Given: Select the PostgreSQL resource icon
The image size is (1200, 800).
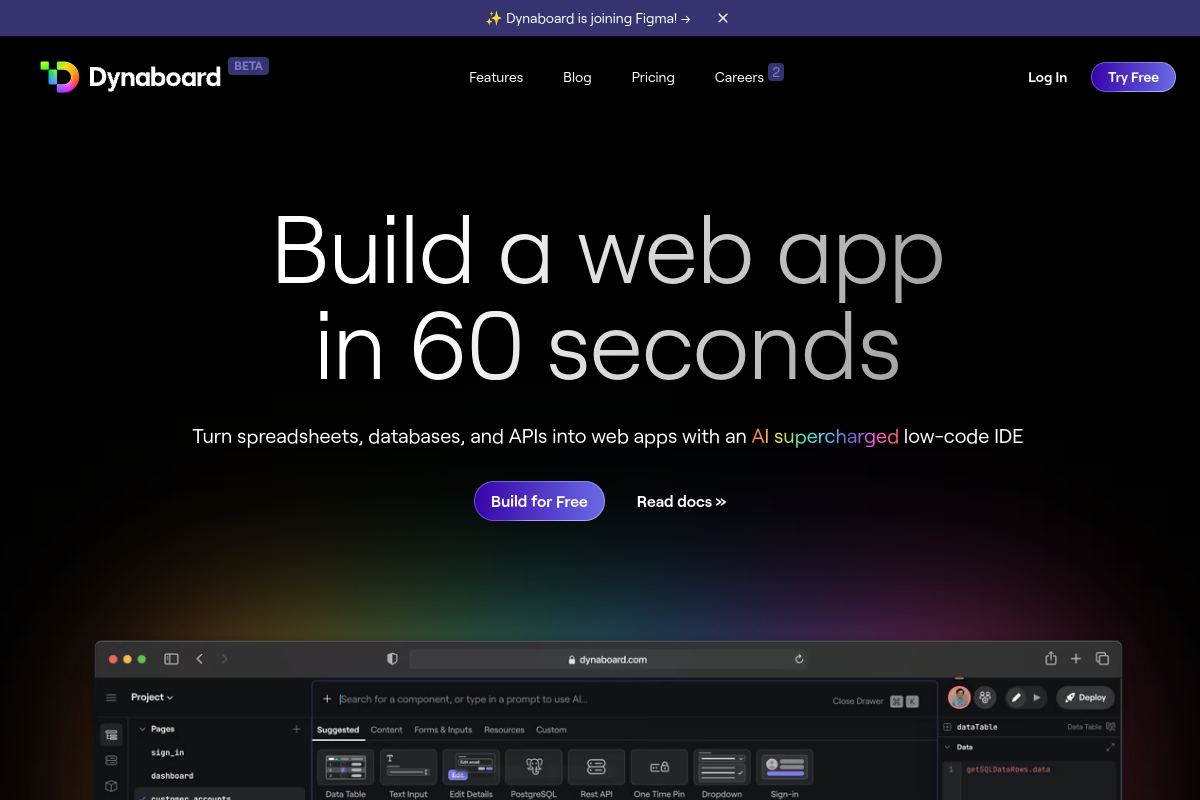Looking at the screenshot, I should point(534,768).
